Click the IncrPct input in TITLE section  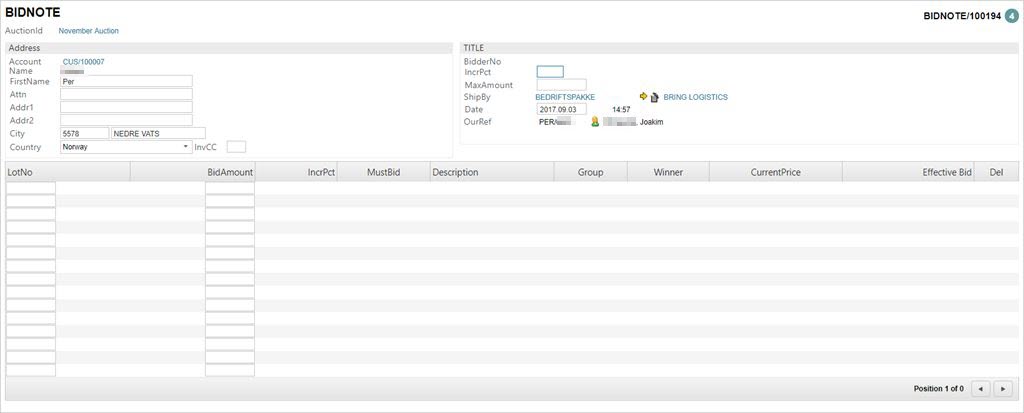[x=550, y=72]
